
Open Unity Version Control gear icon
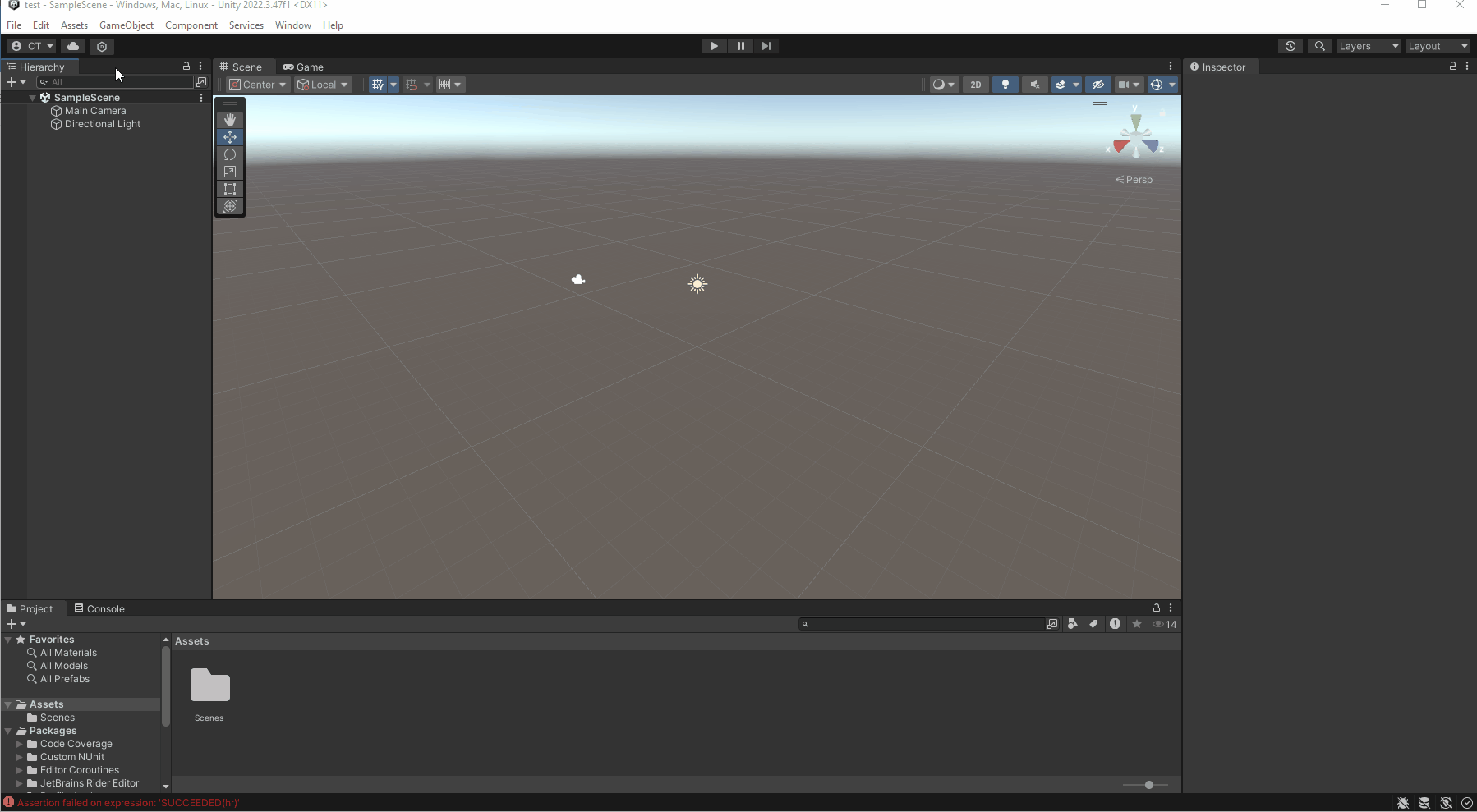[102, 46]
